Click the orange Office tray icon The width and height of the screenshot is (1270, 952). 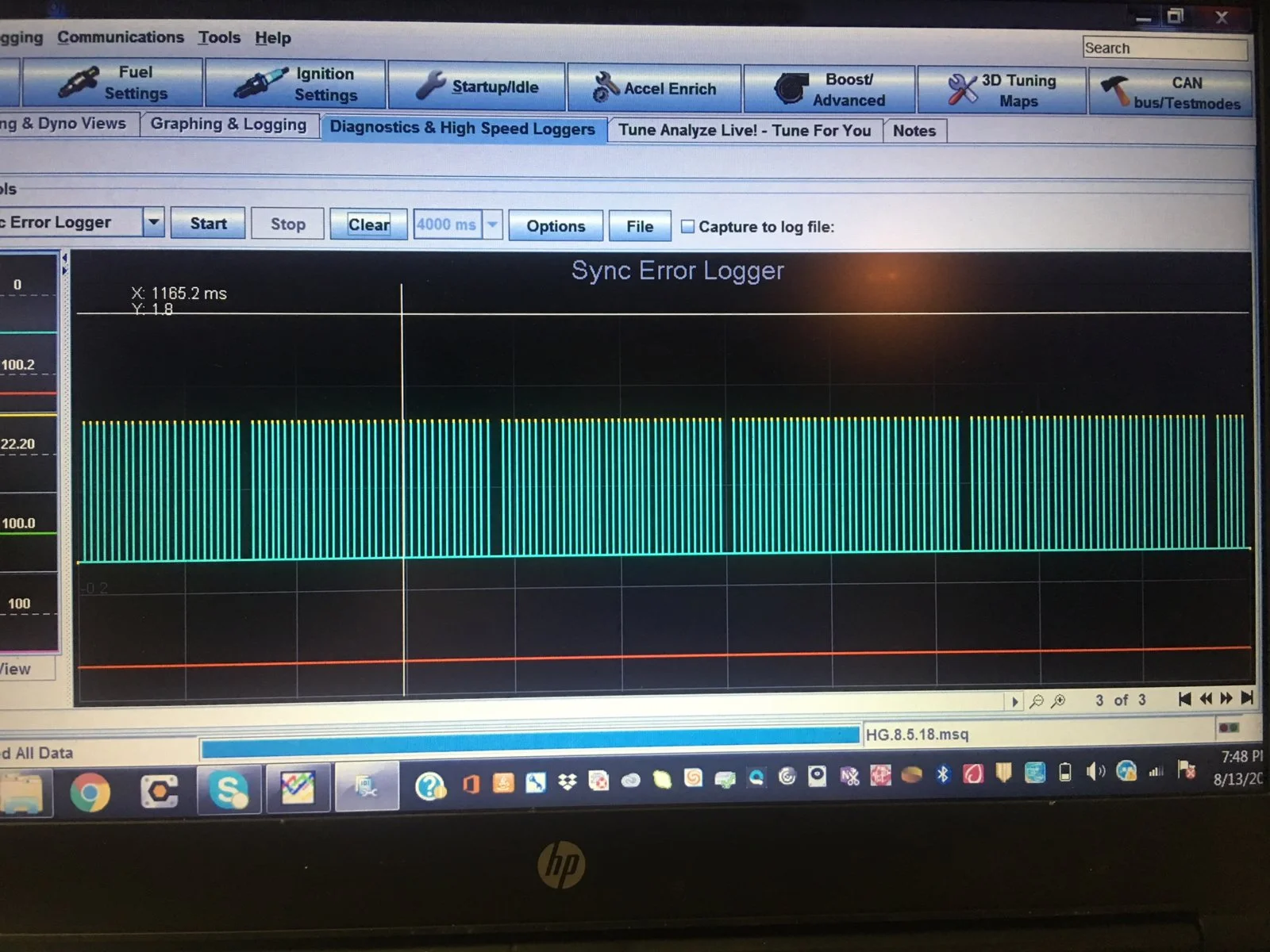pyautogui.click(x=471, y=785)
